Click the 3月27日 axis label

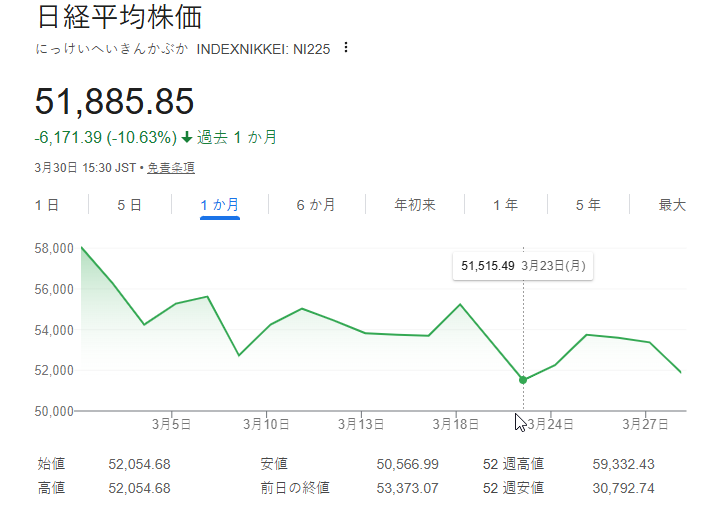point(646,424)
